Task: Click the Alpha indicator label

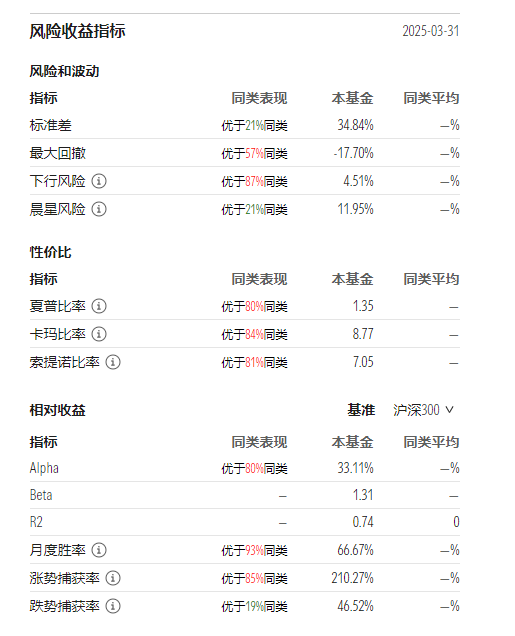Action: pos(44,468)
